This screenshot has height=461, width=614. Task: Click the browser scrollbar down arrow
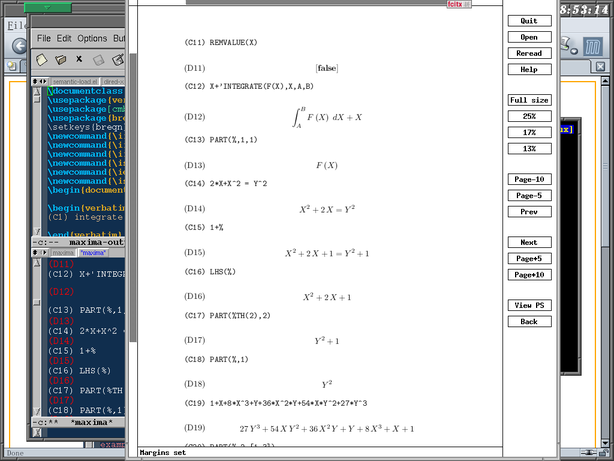click(x=605, y=443)
